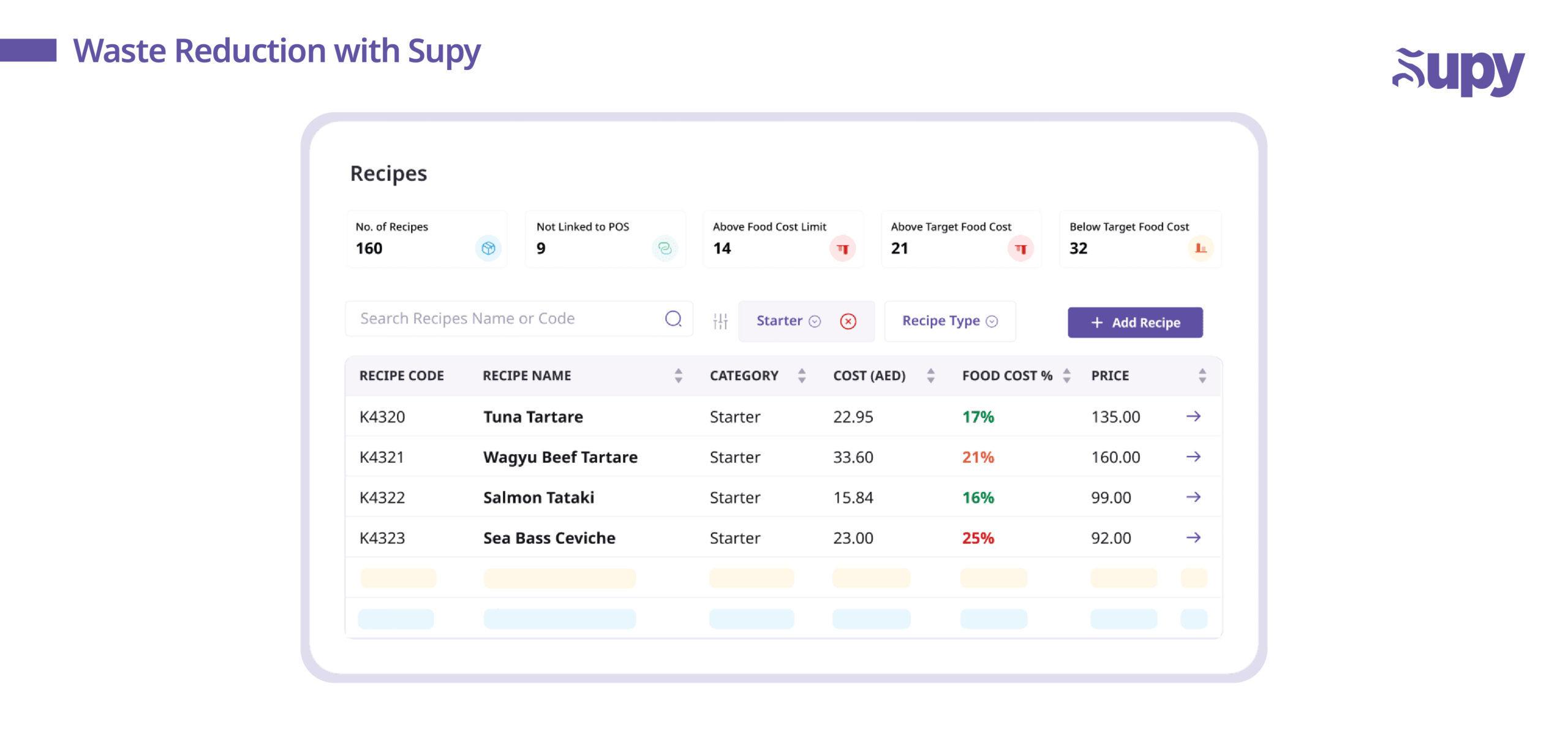1568x733 pixels.
Task: Click the Tuna Tartare recipe name
Action: click(x=533, y=417)
